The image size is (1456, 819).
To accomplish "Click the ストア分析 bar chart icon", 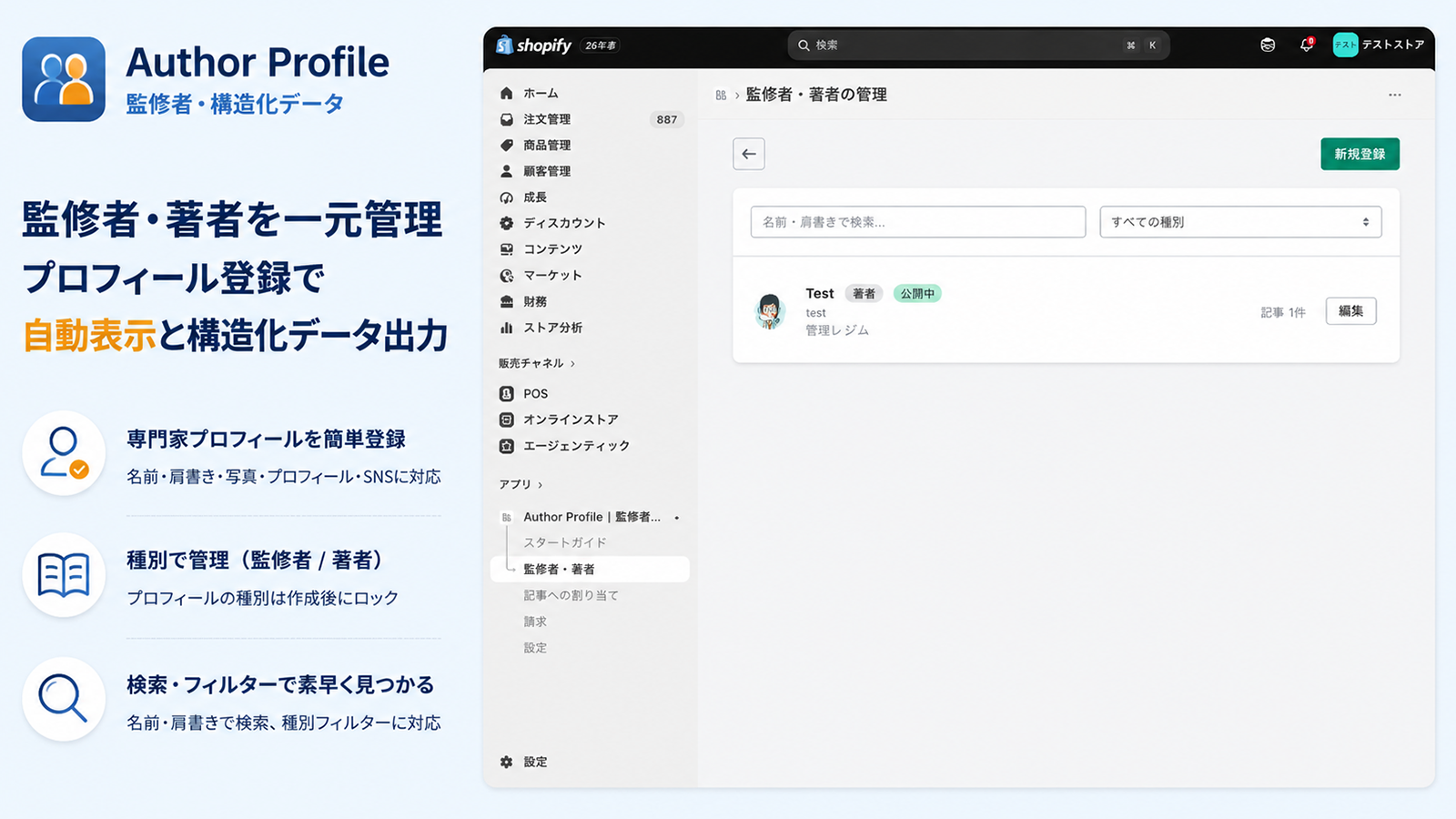I will (x=507, y=328).
